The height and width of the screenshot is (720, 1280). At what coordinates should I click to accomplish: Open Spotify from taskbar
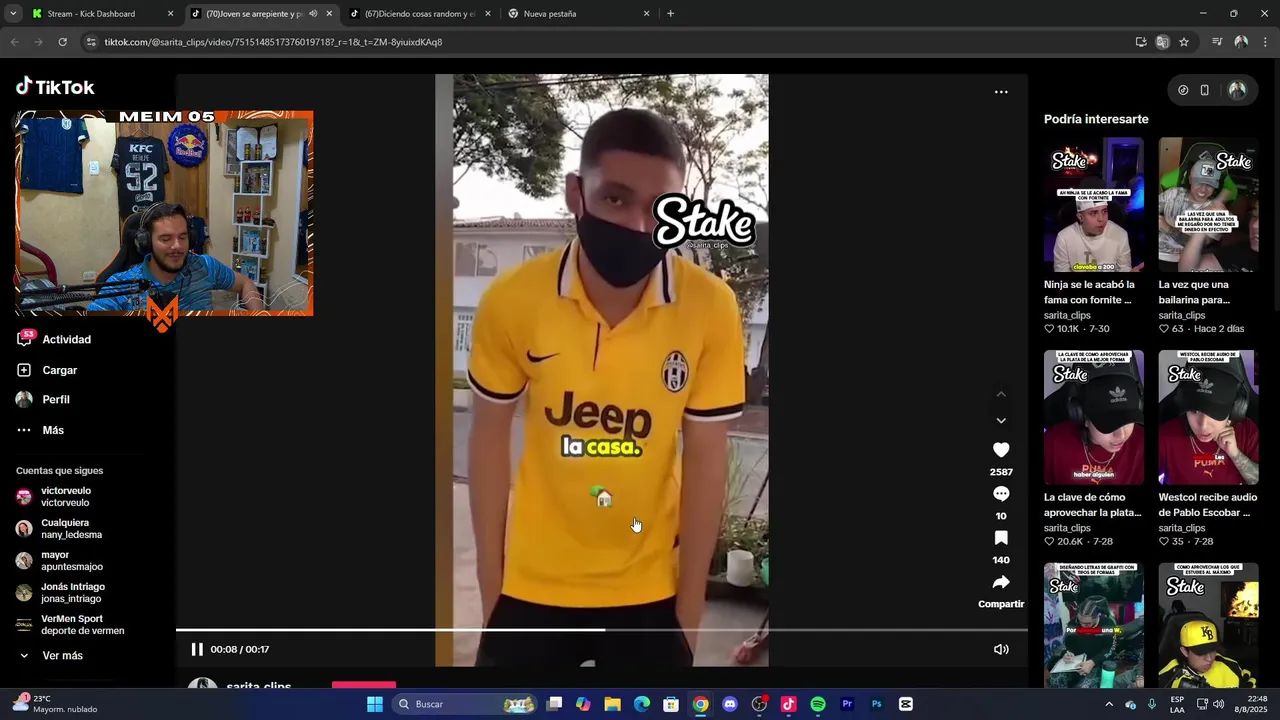[818, 704]
